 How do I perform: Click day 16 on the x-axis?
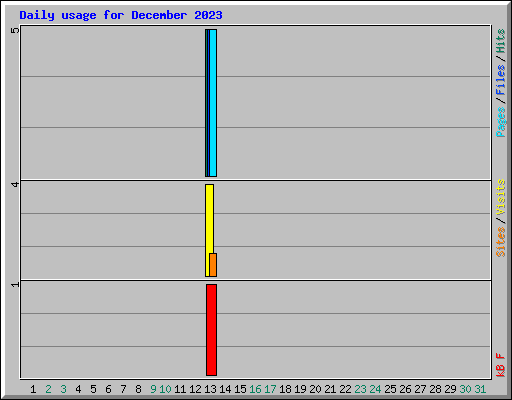pos(255,389)
